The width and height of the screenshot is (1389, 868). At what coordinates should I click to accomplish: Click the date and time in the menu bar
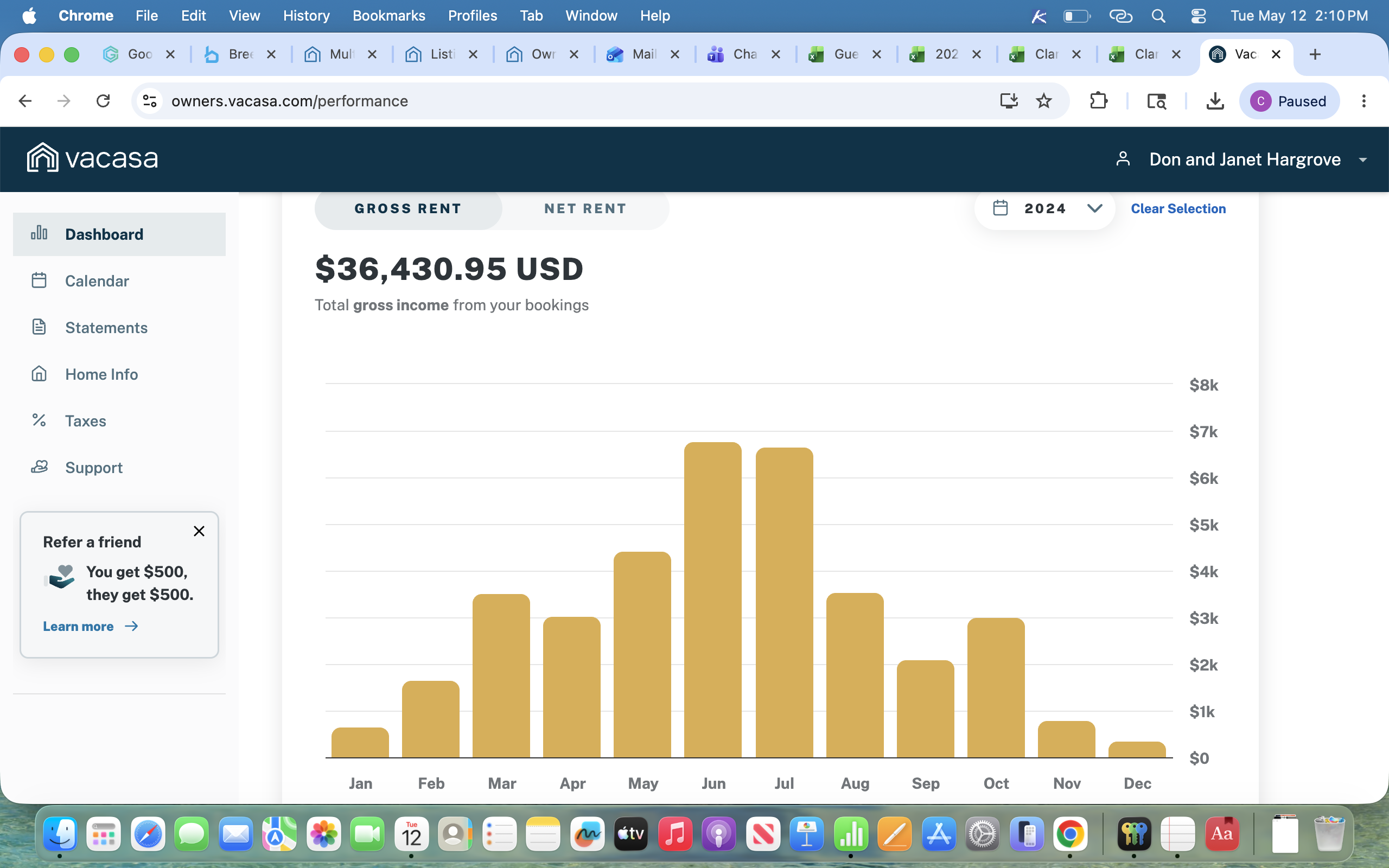[1299, 16]
